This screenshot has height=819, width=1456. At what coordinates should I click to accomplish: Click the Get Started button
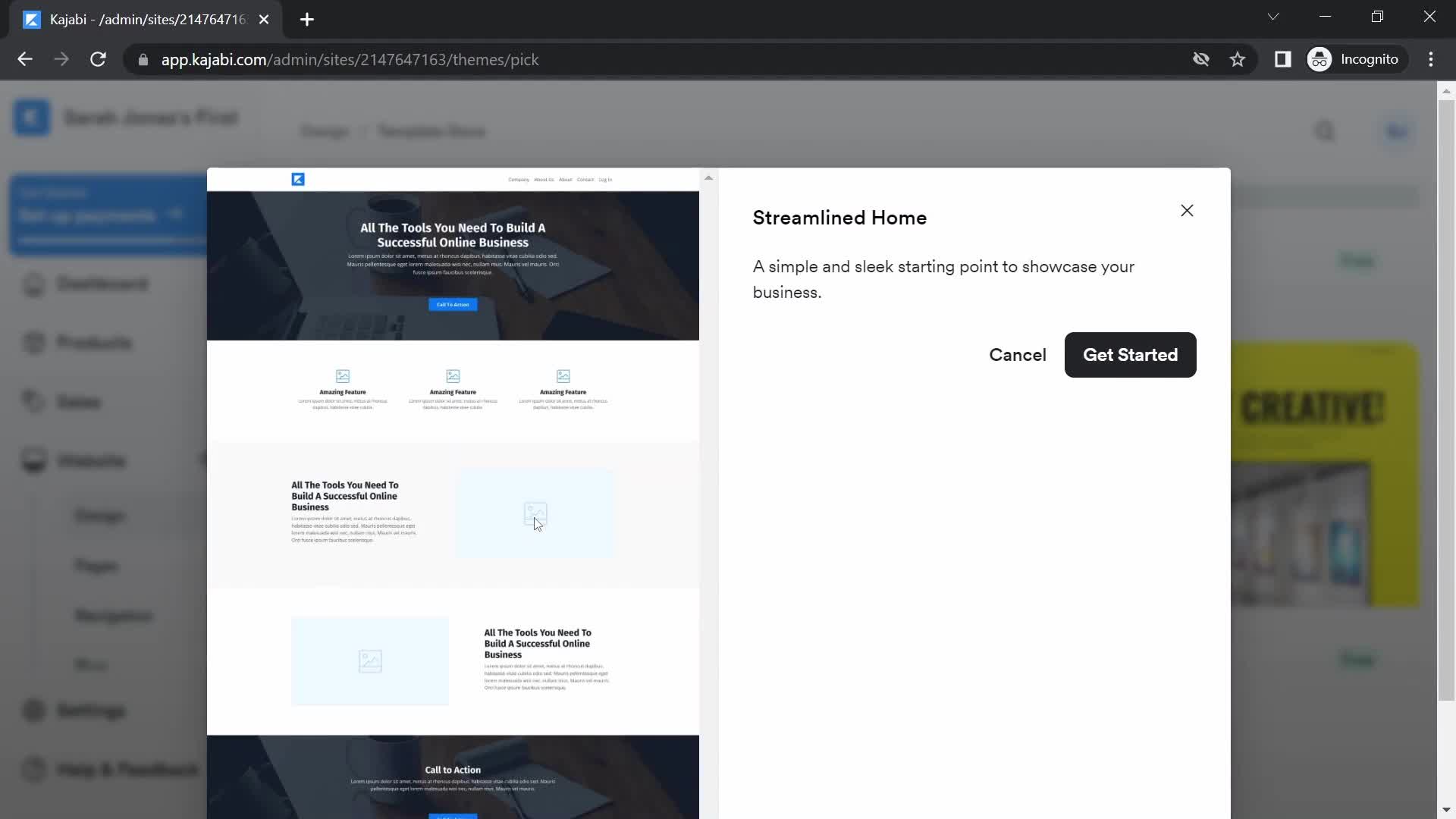point(1130,355)
